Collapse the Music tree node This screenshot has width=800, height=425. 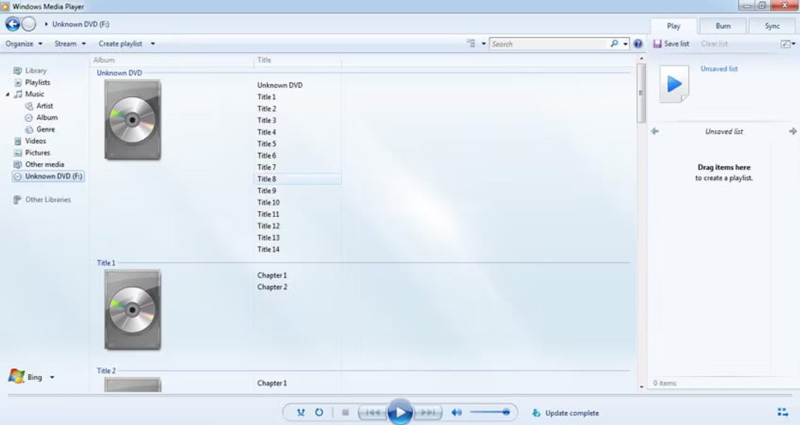tap(8, 94)
